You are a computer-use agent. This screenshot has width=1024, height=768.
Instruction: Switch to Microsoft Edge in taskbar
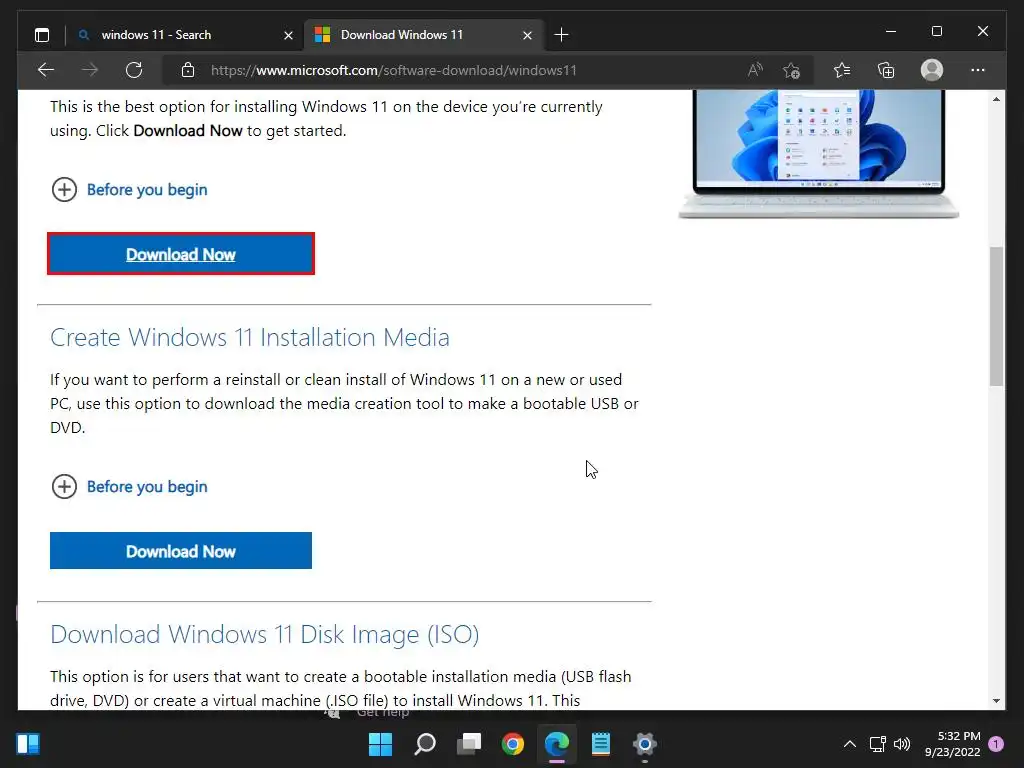coord(557,744)
